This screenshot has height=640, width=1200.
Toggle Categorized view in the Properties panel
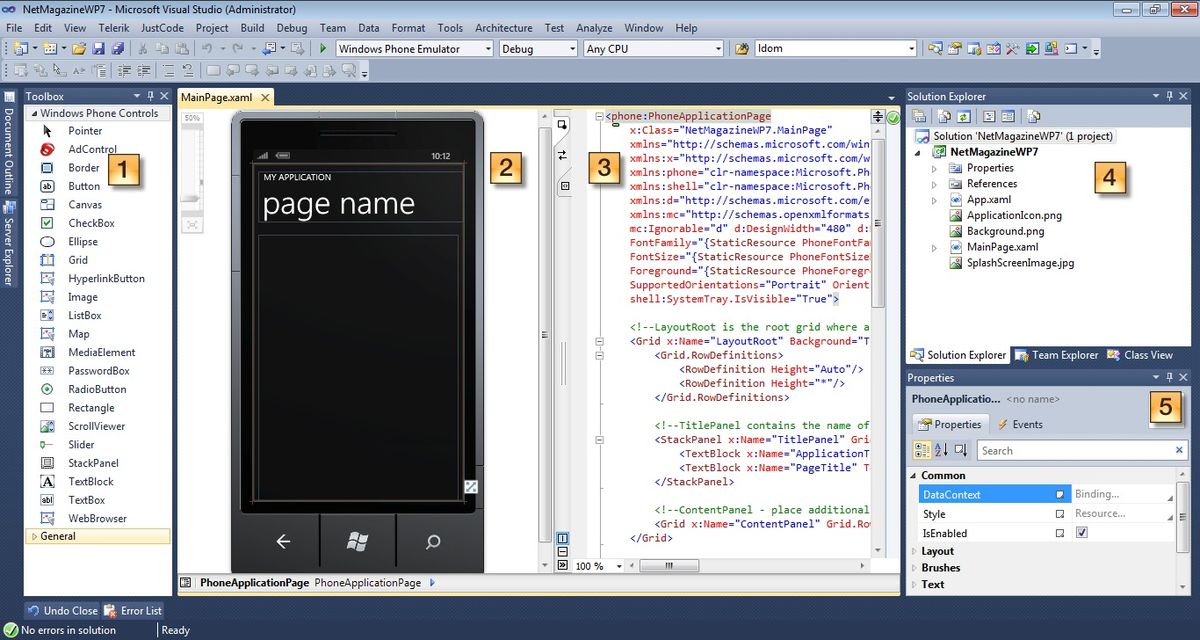pyautogui.click(x=922, y=450)
